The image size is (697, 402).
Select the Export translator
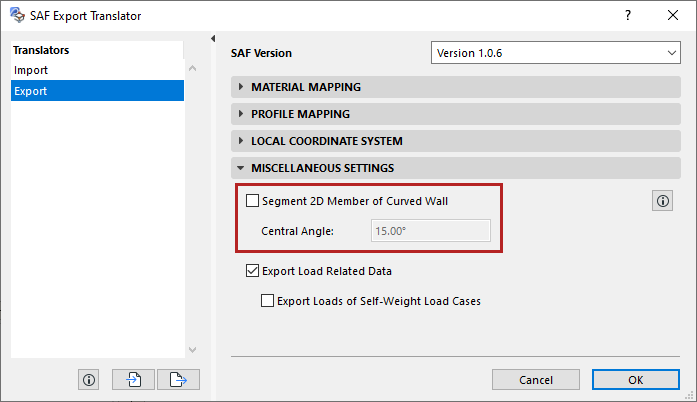click(31, 91)
